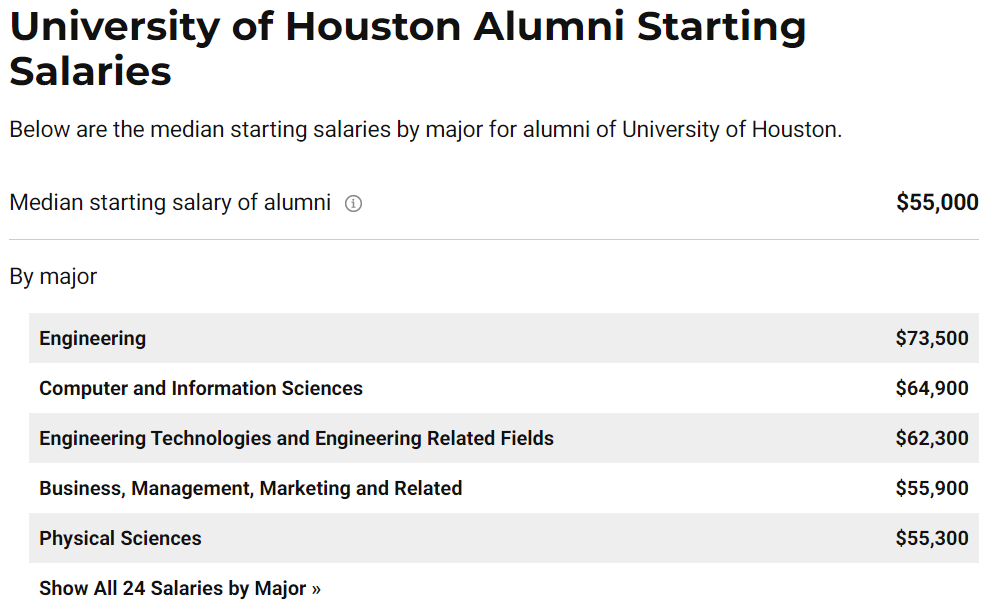
Task: Click the $55,000 median salary figure
Action: (937, 202)
